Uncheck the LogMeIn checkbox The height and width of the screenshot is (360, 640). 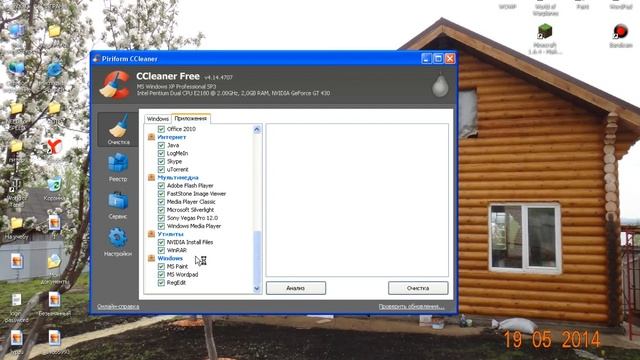[161, 153]
